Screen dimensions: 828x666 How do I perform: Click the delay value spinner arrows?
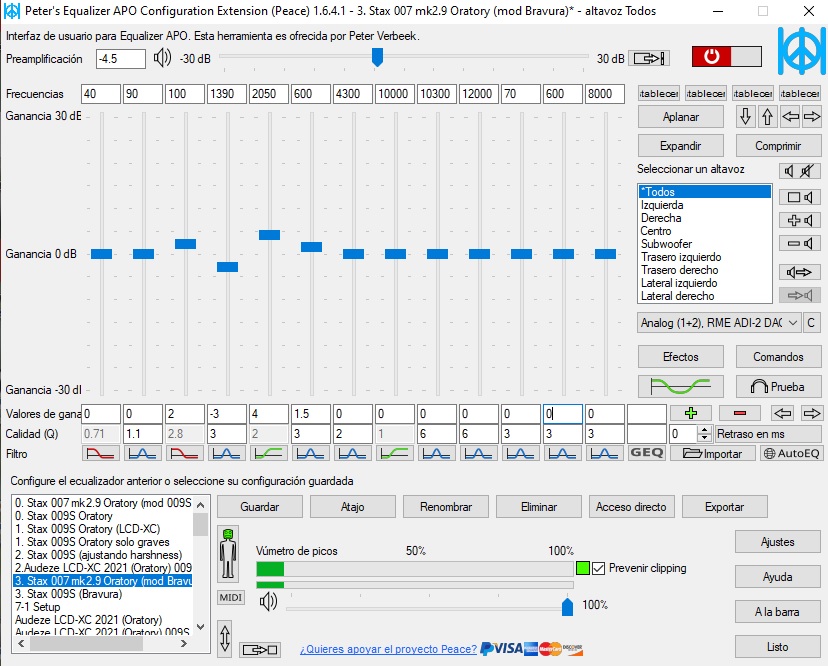704,434
